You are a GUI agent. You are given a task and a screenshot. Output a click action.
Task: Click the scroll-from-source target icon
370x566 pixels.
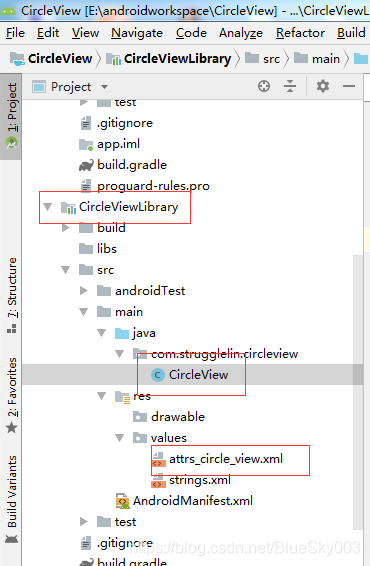pyautogui.click(x=264, y=86)
